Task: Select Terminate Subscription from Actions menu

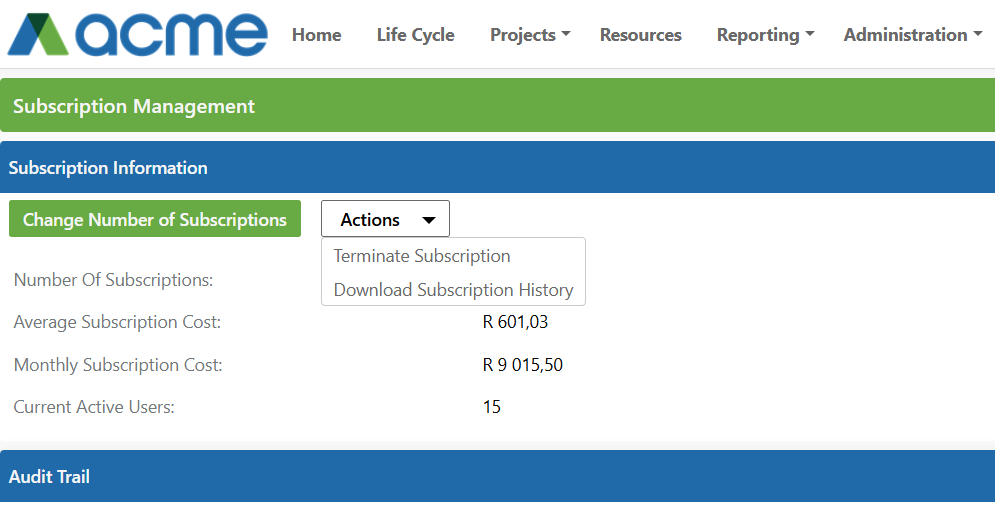Action: click(422, 256)
